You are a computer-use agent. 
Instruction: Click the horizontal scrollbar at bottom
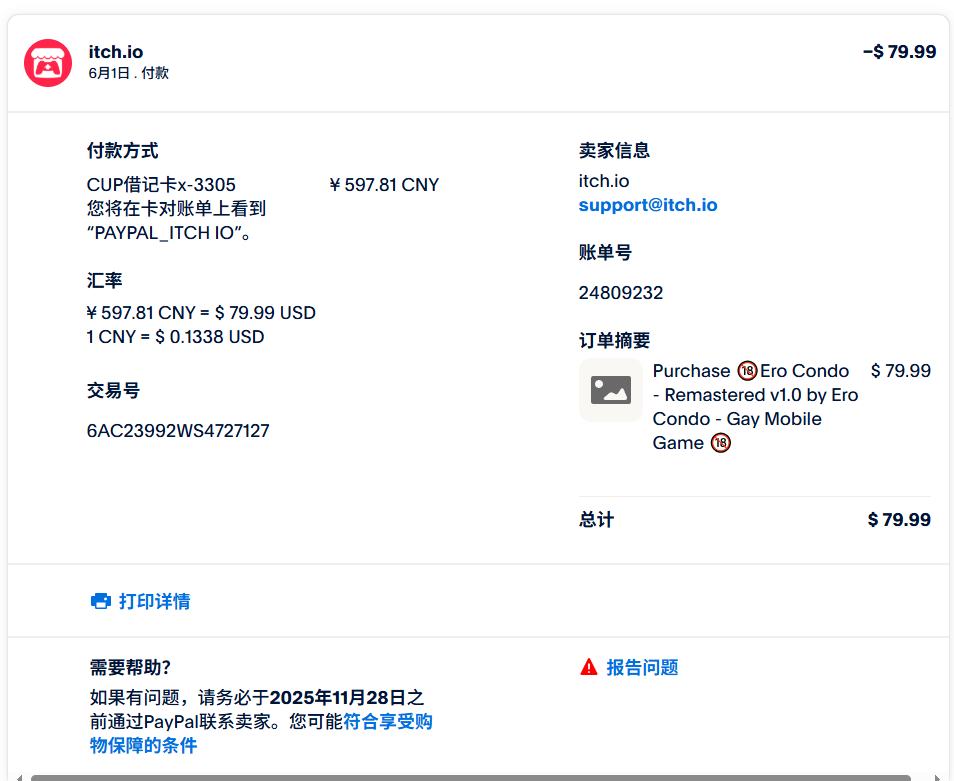point(470,777)
